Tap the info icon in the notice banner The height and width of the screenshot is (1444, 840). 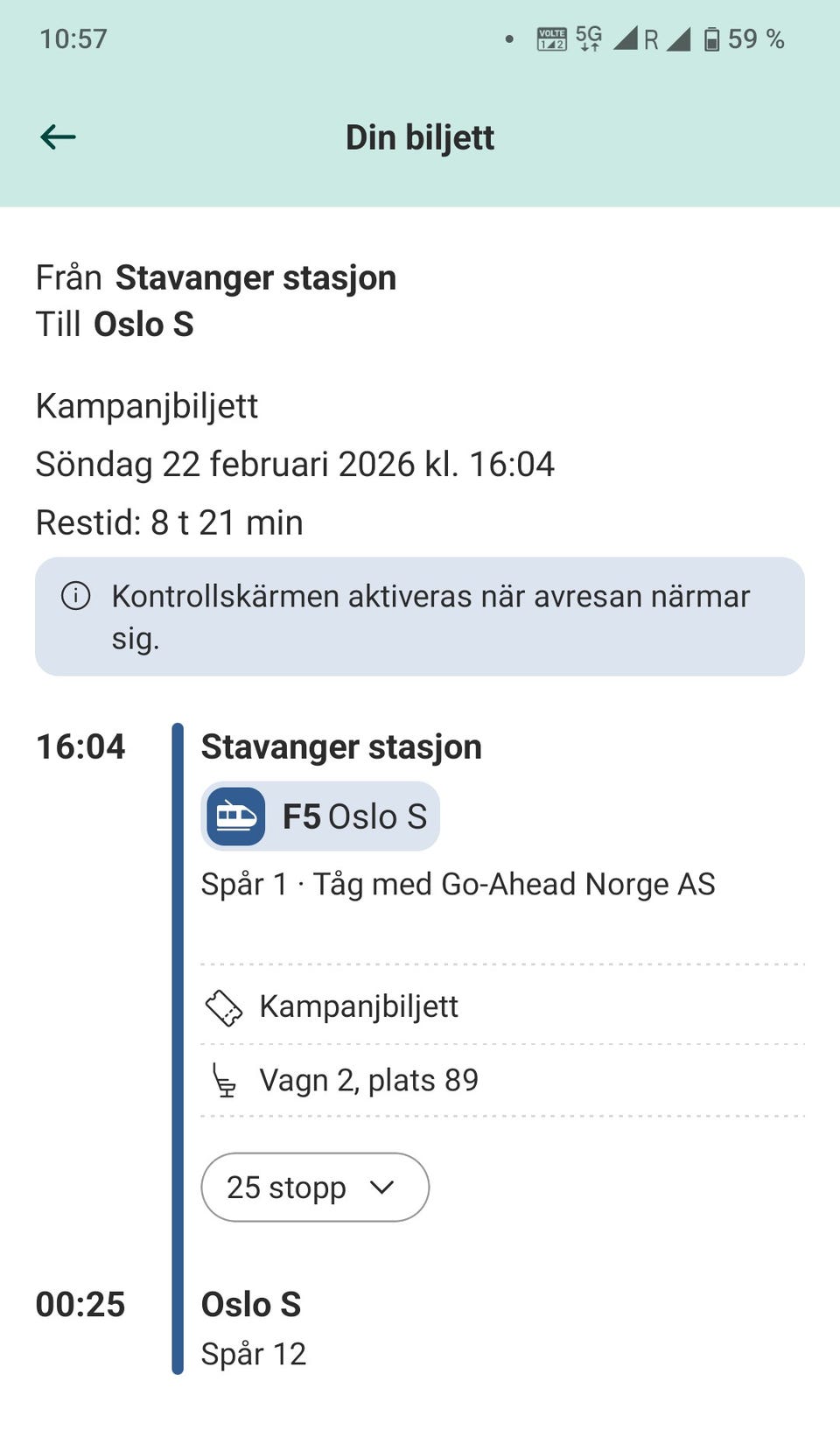point(76,596)
